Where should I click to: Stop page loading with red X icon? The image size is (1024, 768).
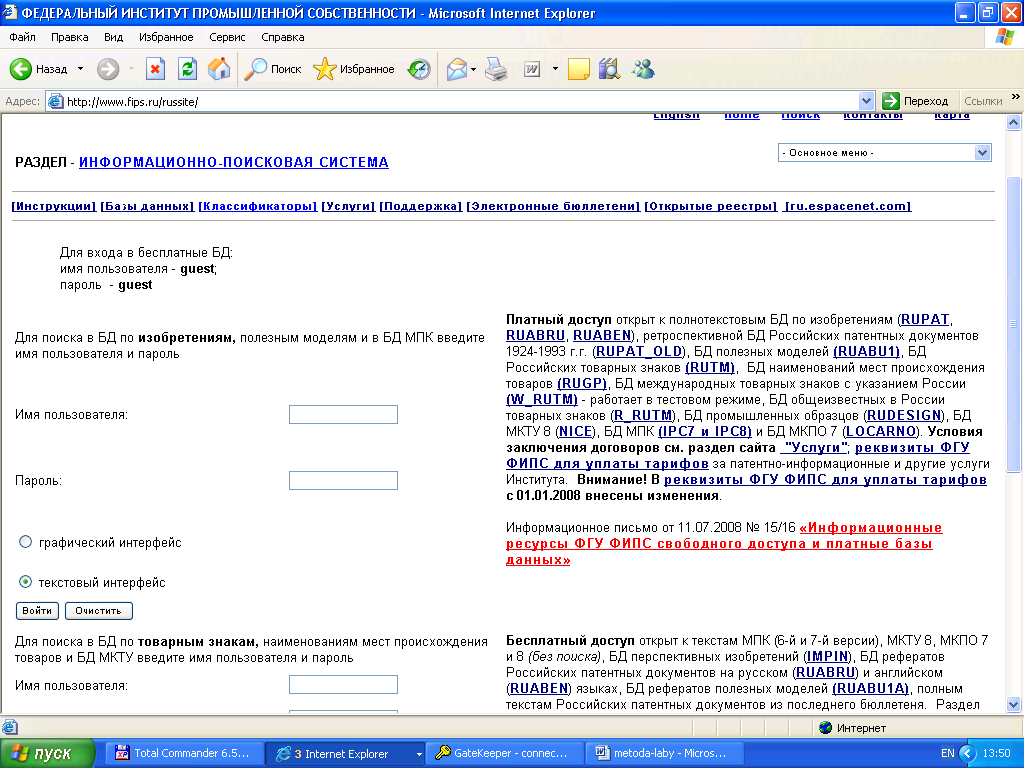pyautogui.click(x=155, y=69)
